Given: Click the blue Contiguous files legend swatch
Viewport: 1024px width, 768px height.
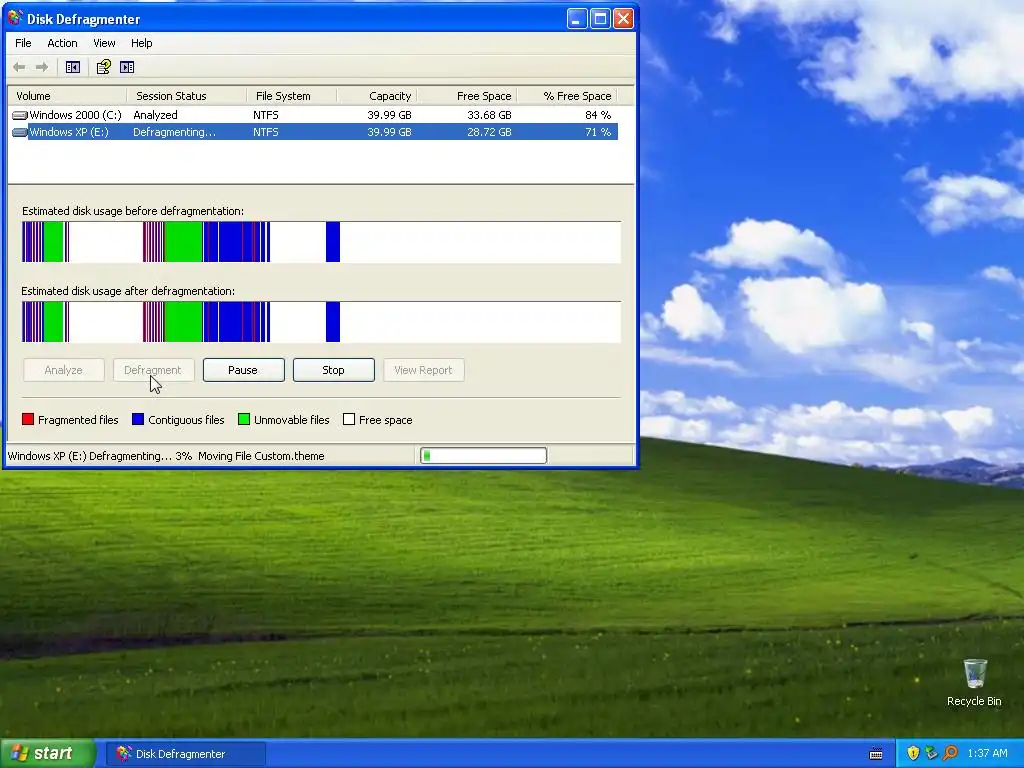Looking at the screenshot, I should click(x=138, y=419).
